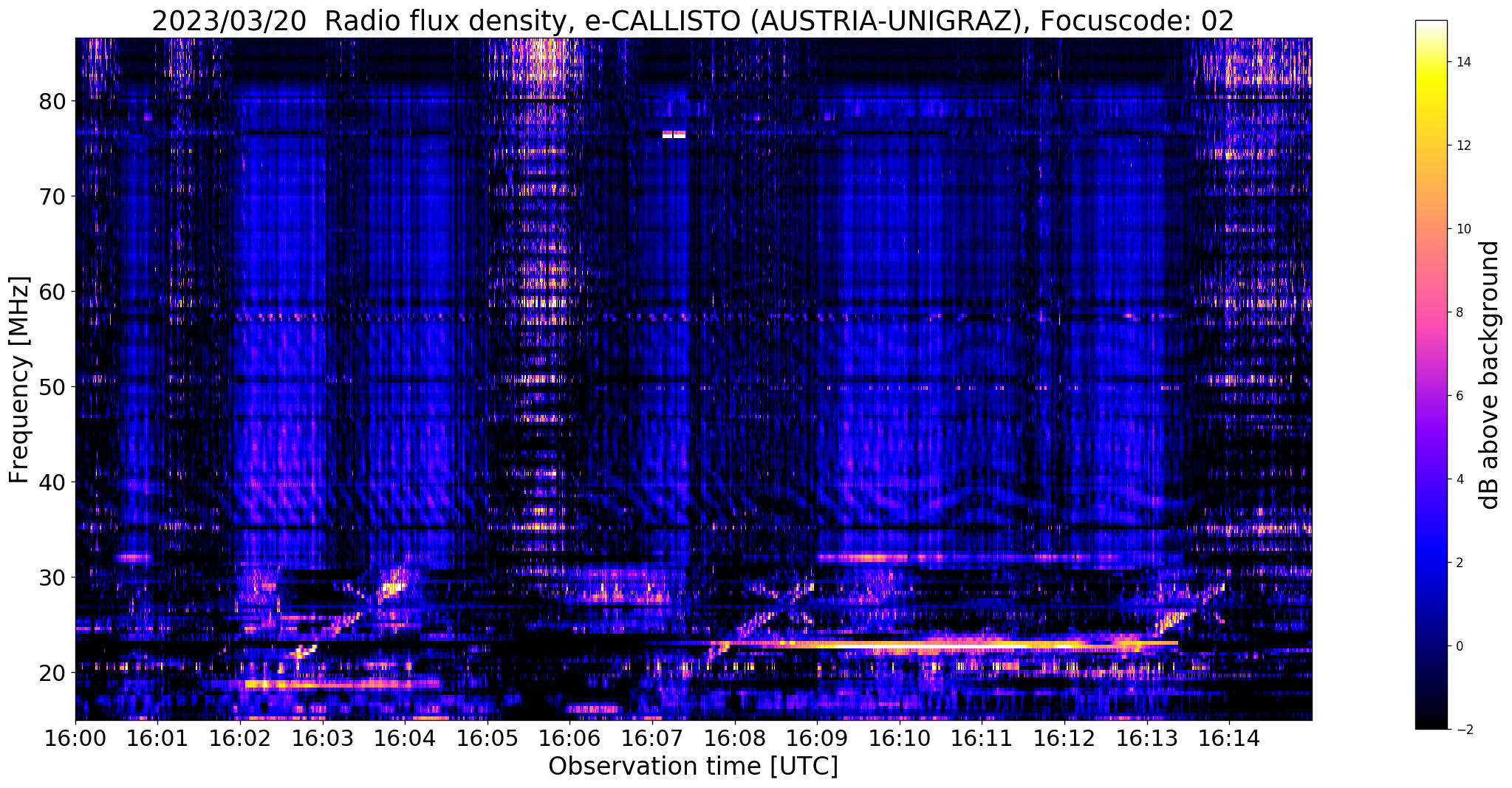Click the 16:01 time tick label
The width and height of the screenshot is (1512, 788).
click(x=157, y=739)
